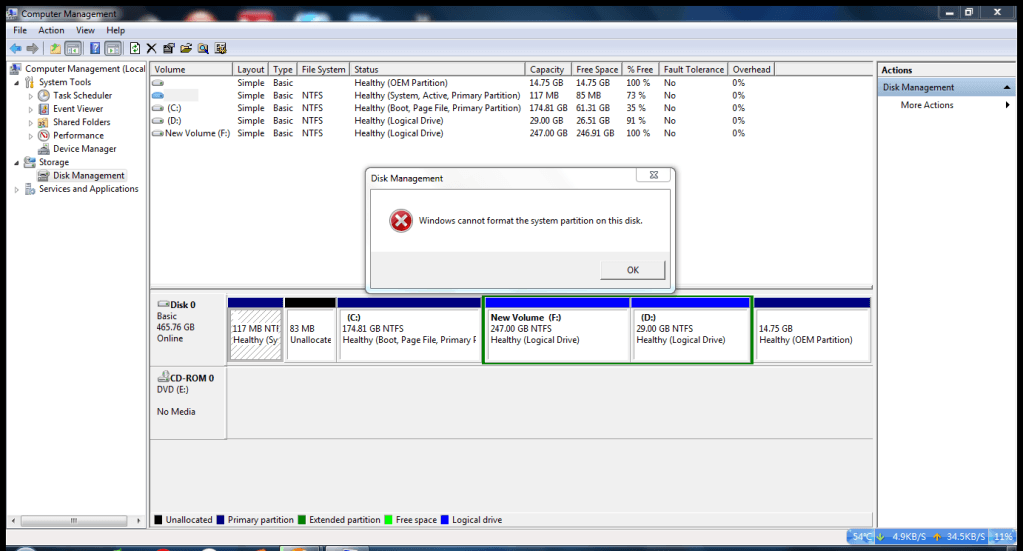Open the Help menu
Viewport: 1023px width, 551px height.
pyautogui.click(x=115, y=30)
